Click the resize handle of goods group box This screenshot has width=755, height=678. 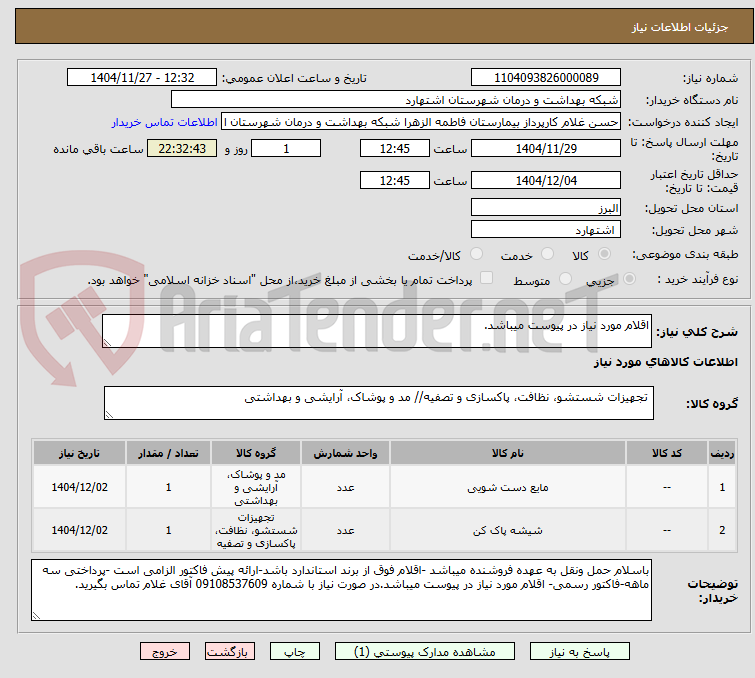(109, 415)
